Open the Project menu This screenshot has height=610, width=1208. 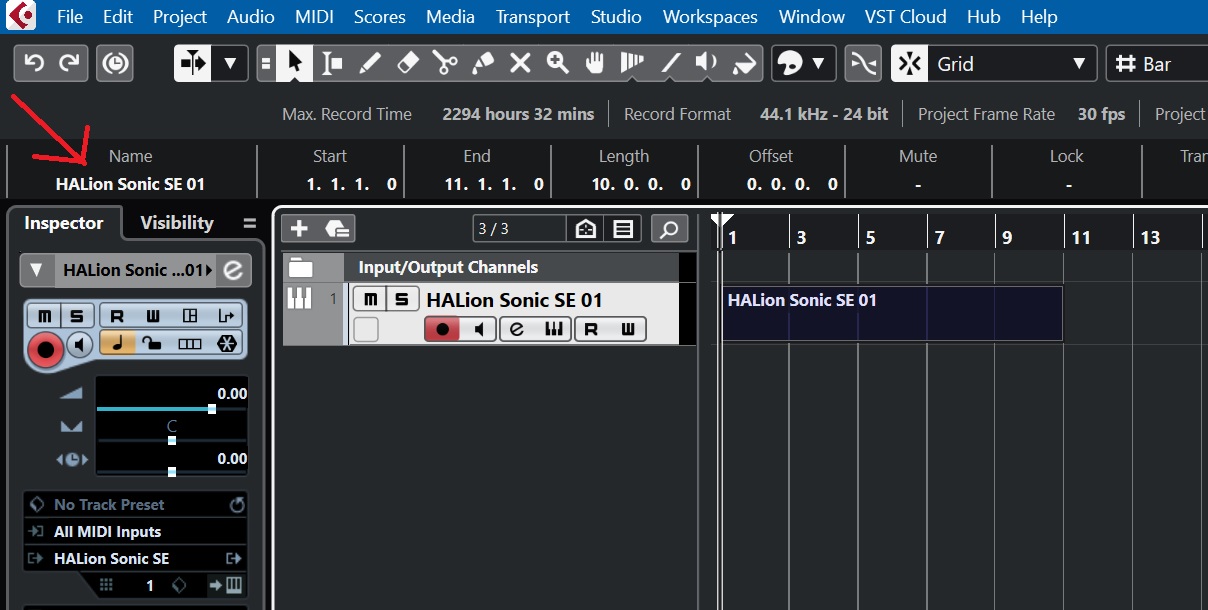(180, 17)
